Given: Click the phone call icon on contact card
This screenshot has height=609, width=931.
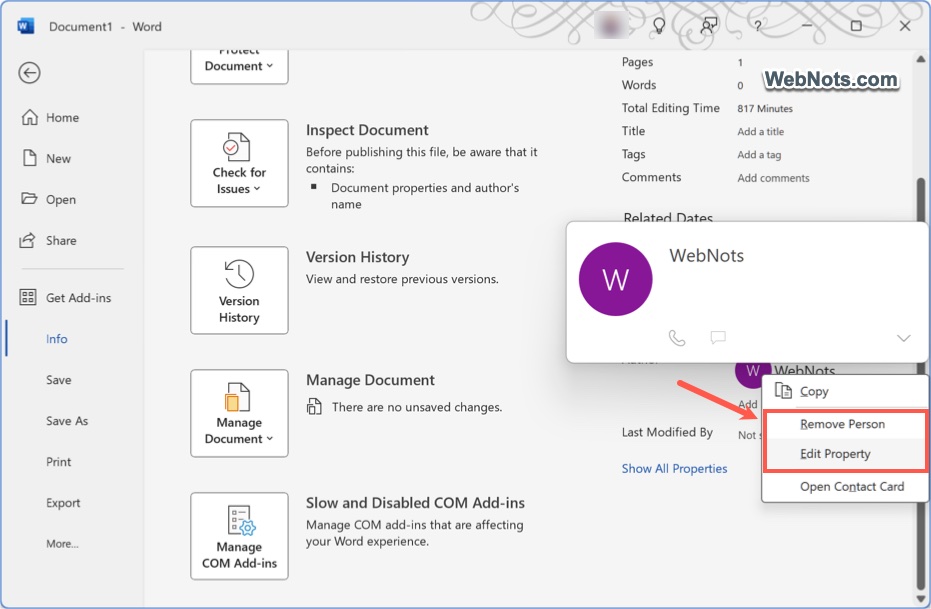Looking at the screenshot, I should click(677, 338).
